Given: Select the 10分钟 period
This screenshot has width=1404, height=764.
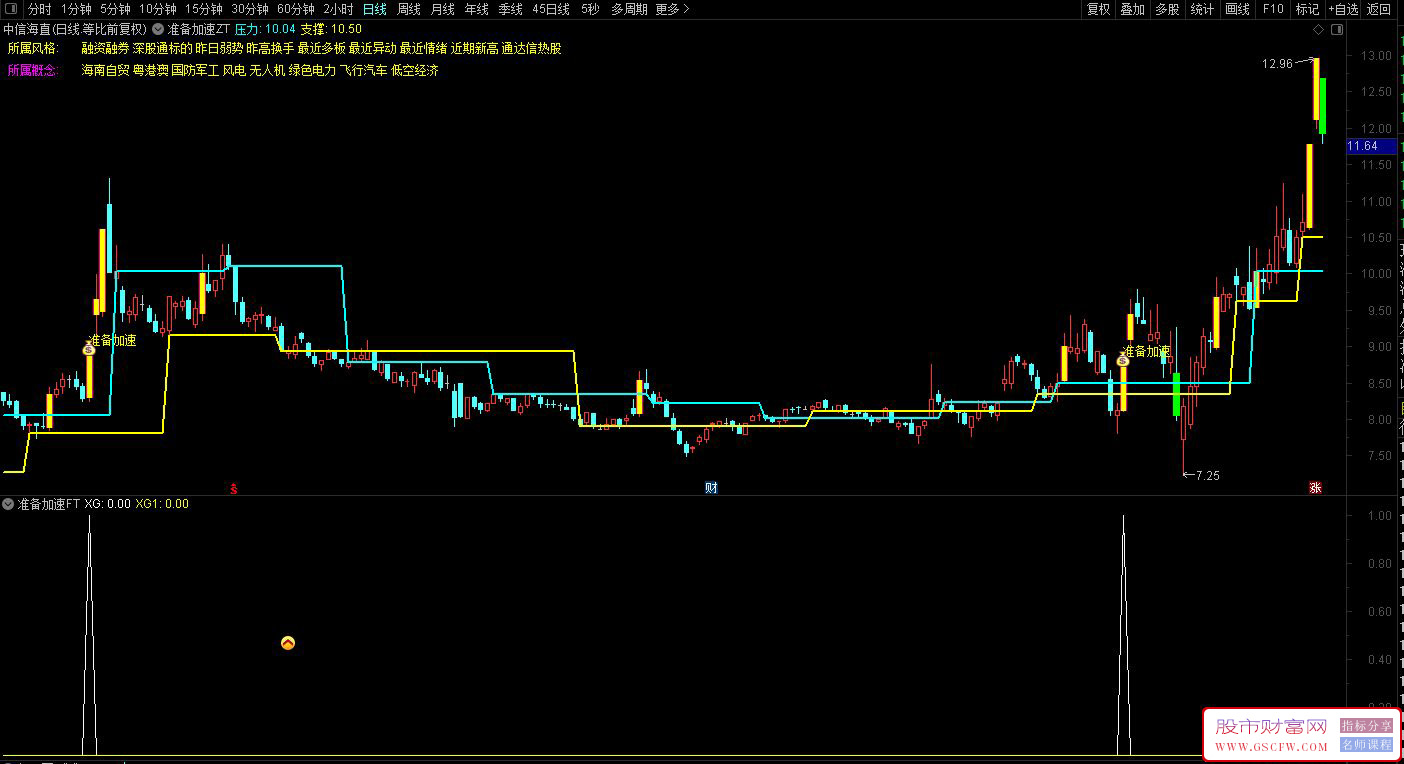Looking at the screenshot, I should click(x=158, y=9).
